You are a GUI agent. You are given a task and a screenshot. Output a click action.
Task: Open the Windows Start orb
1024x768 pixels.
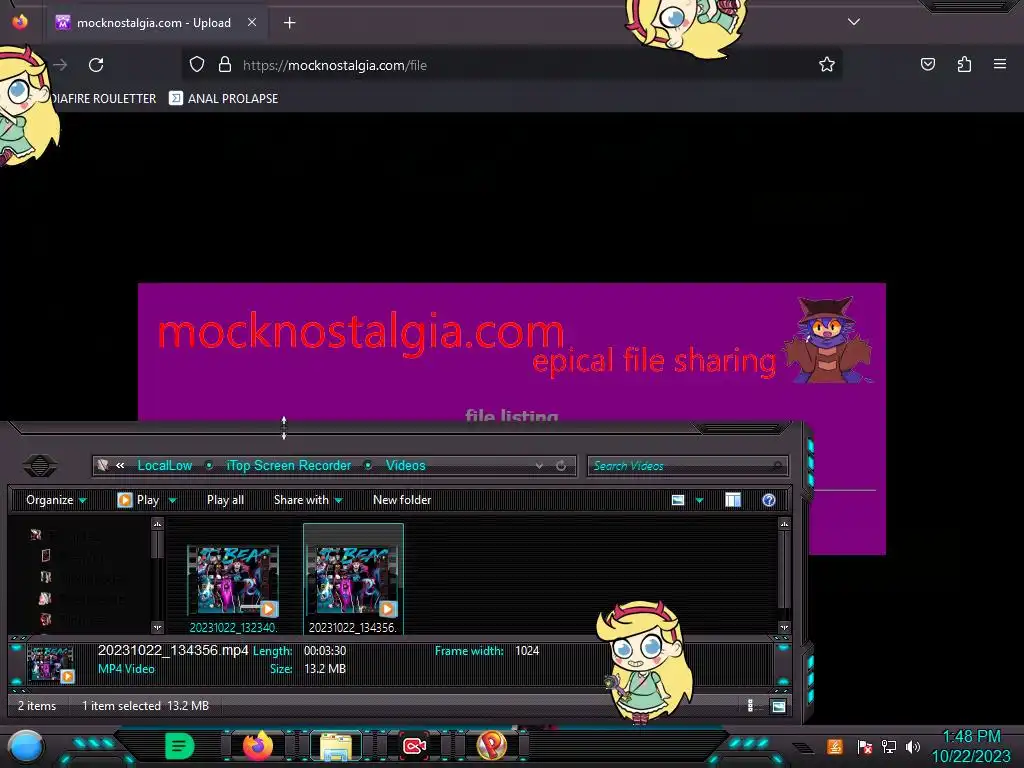pyautogui.click(x=26, y=746)
